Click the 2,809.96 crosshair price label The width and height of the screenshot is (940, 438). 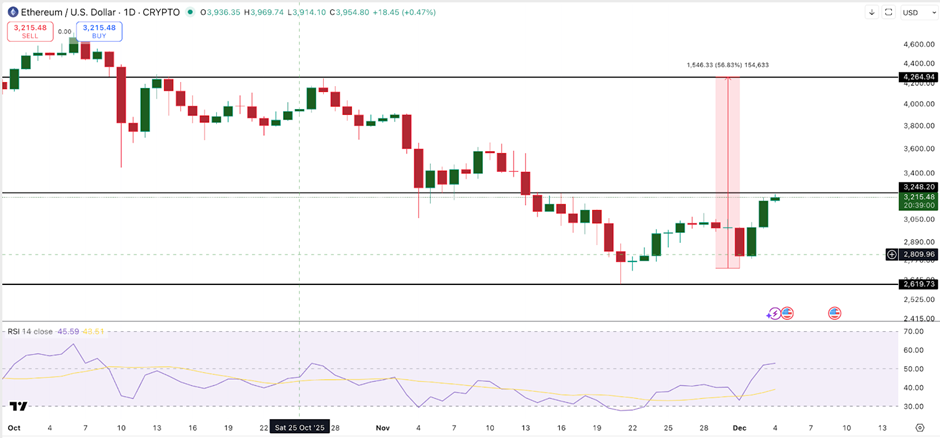[917, 255]
